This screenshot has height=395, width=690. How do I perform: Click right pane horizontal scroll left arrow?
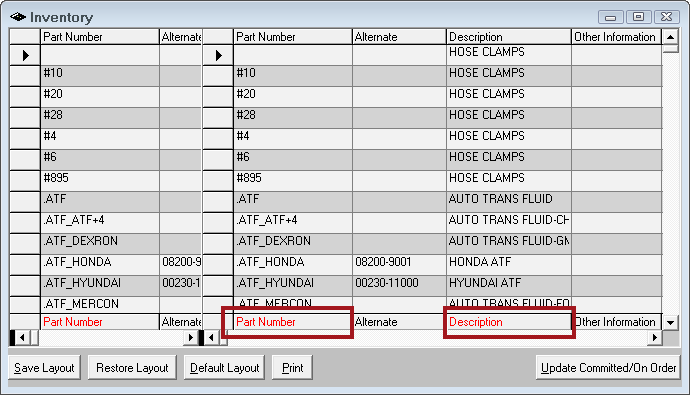point(211,337)
